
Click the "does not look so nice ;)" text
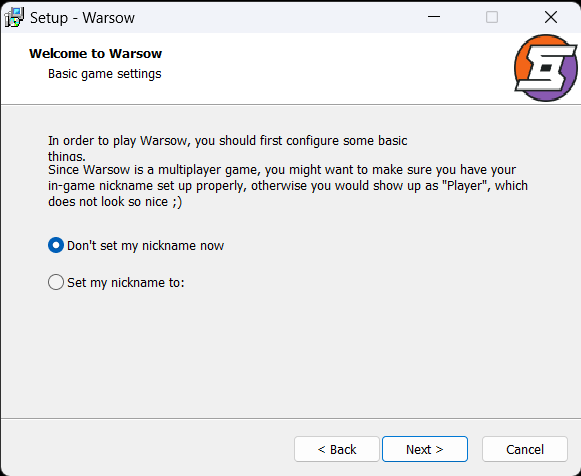pos(115,202)
